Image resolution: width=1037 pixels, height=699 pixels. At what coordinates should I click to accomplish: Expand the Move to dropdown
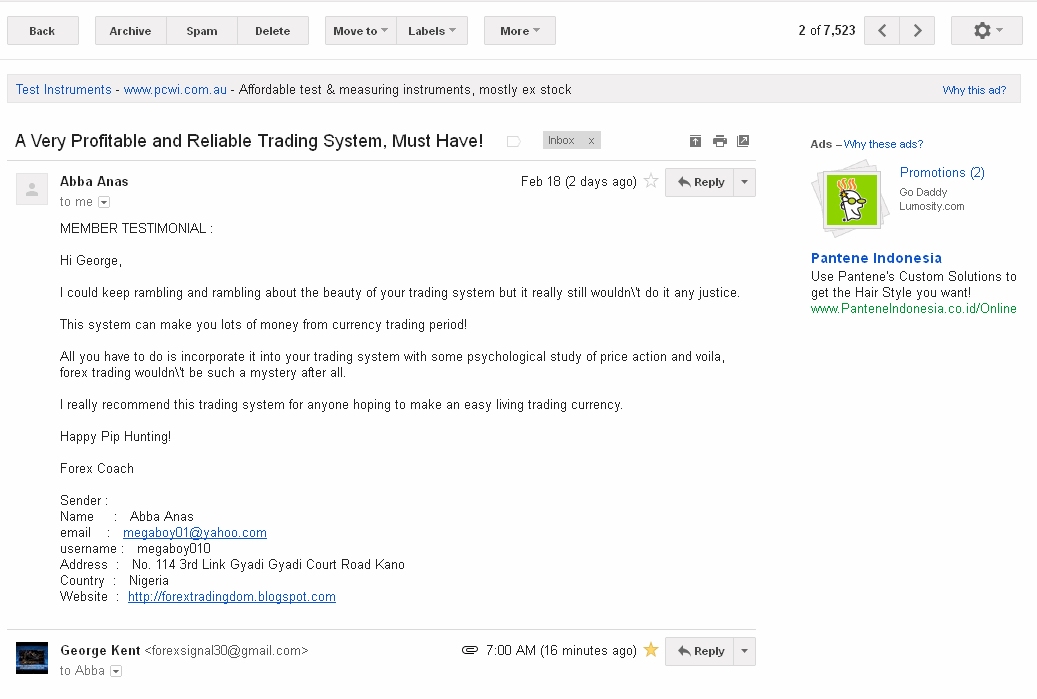tap(360, 30)
